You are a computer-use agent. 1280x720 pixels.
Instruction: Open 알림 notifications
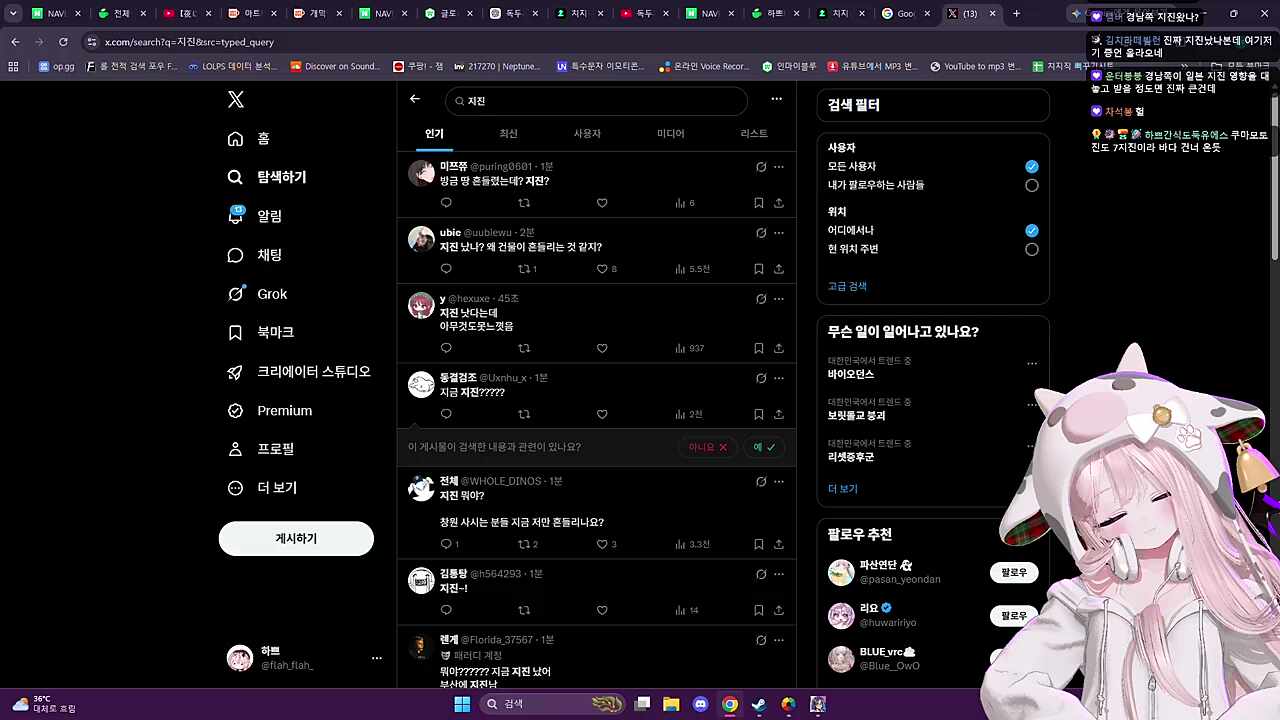pos(255,216)
